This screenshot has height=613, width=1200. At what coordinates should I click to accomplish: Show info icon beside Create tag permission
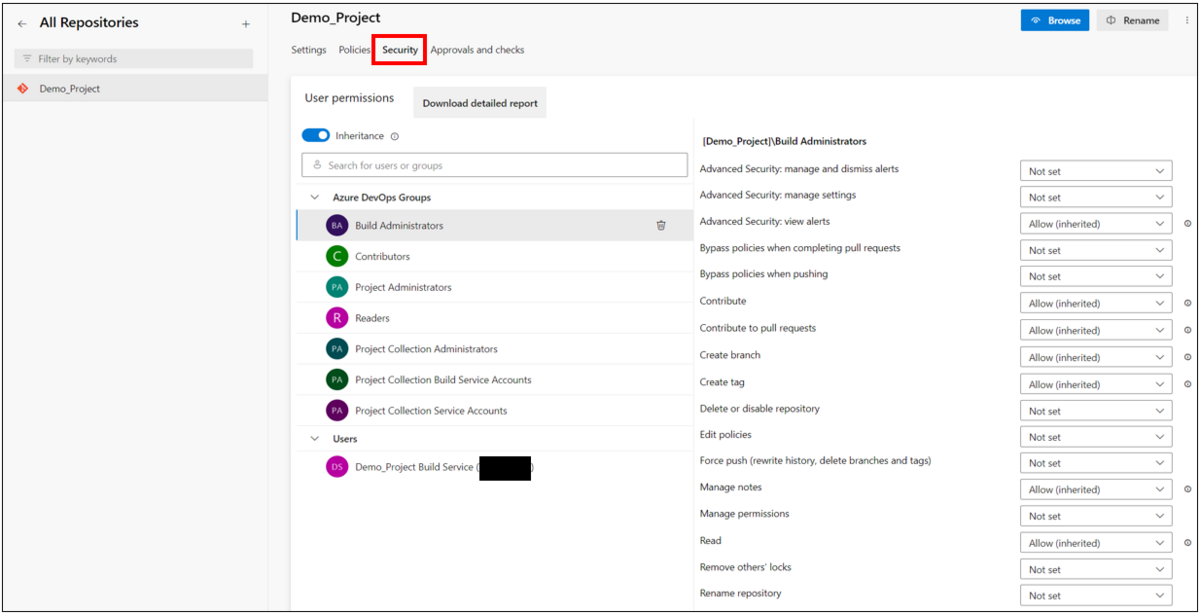(1187, 384)
